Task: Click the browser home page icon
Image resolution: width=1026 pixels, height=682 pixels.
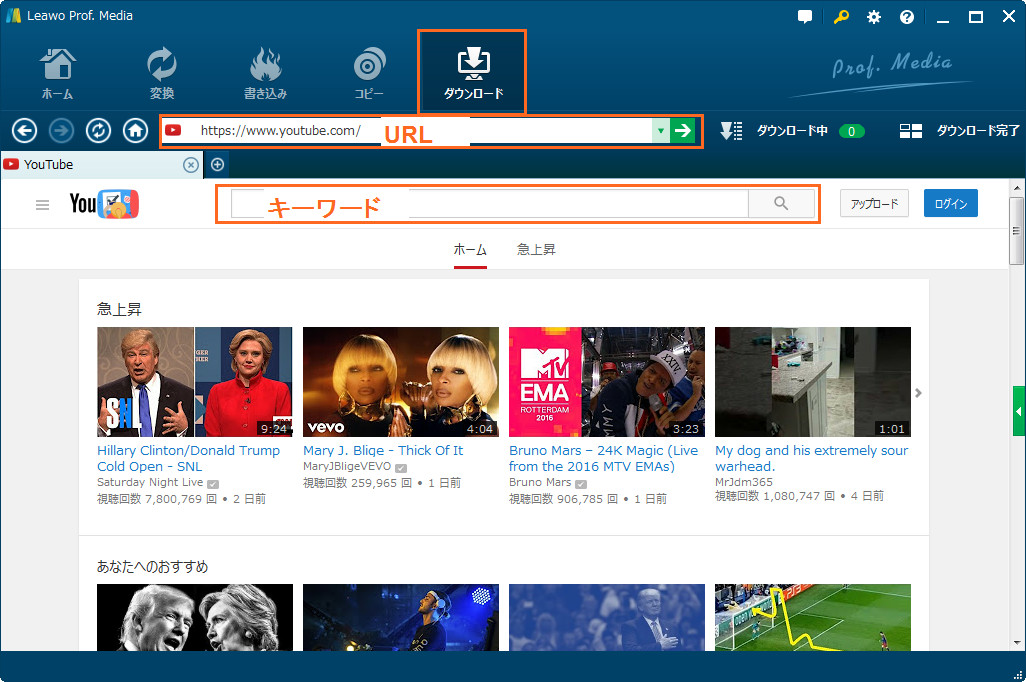Action: 135,131
